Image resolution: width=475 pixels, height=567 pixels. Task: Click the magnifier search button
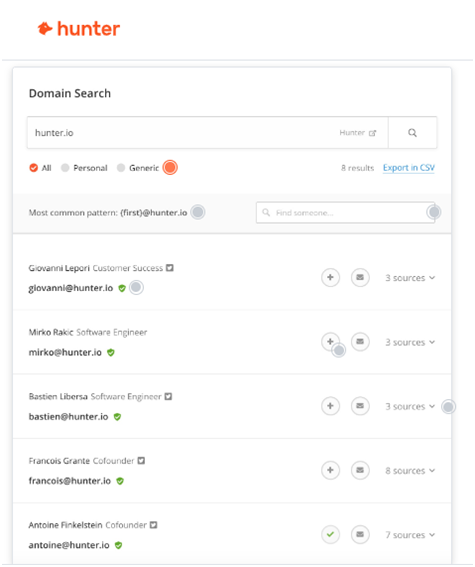(412, 133)
